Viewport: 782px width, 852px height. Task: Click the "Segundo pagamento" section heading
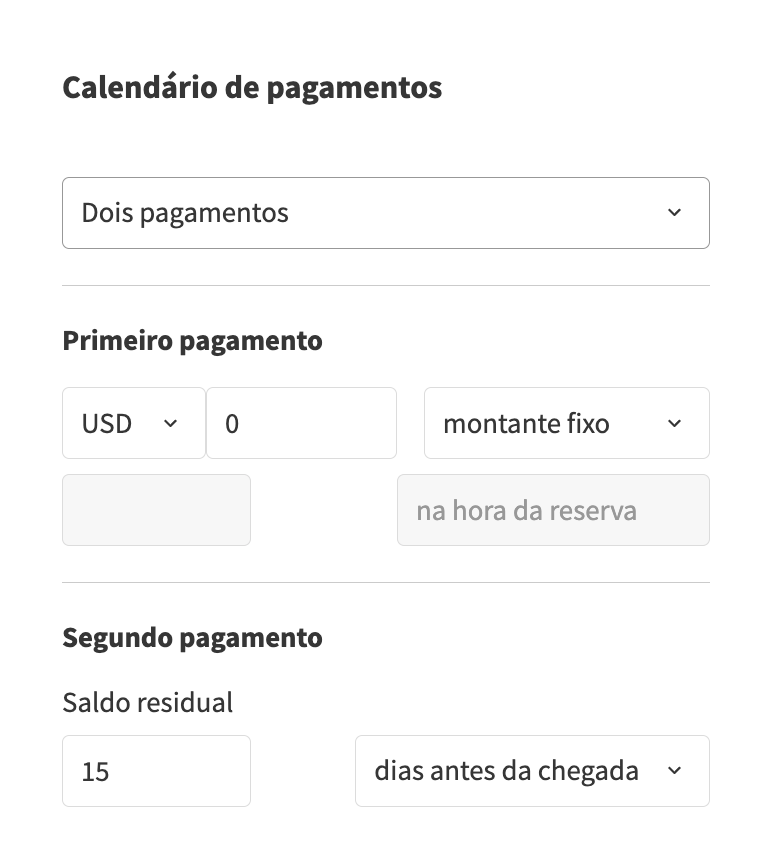click(193, 637)
